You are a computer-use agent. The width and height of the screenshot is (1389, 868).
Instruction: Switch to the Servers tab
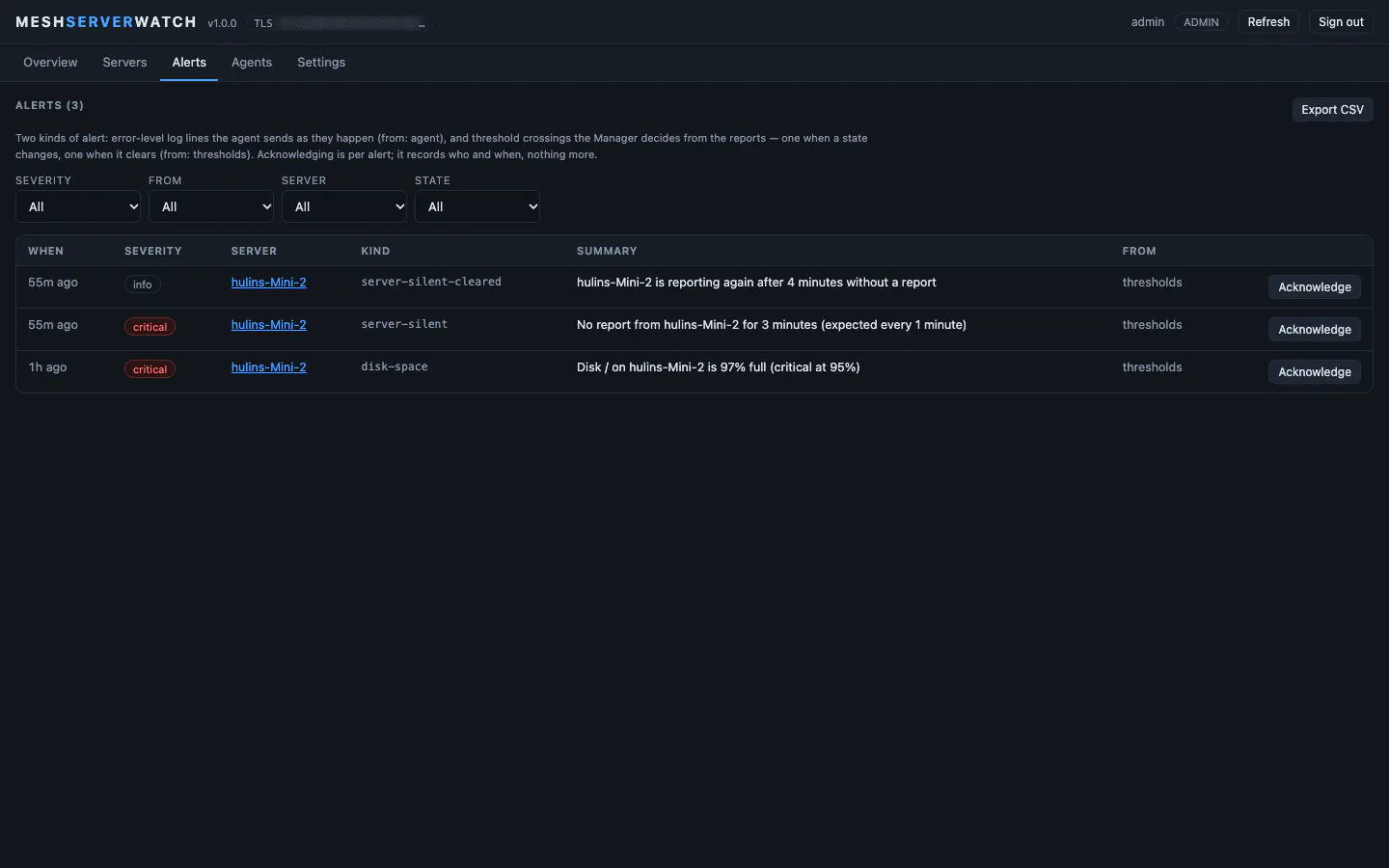124,63
